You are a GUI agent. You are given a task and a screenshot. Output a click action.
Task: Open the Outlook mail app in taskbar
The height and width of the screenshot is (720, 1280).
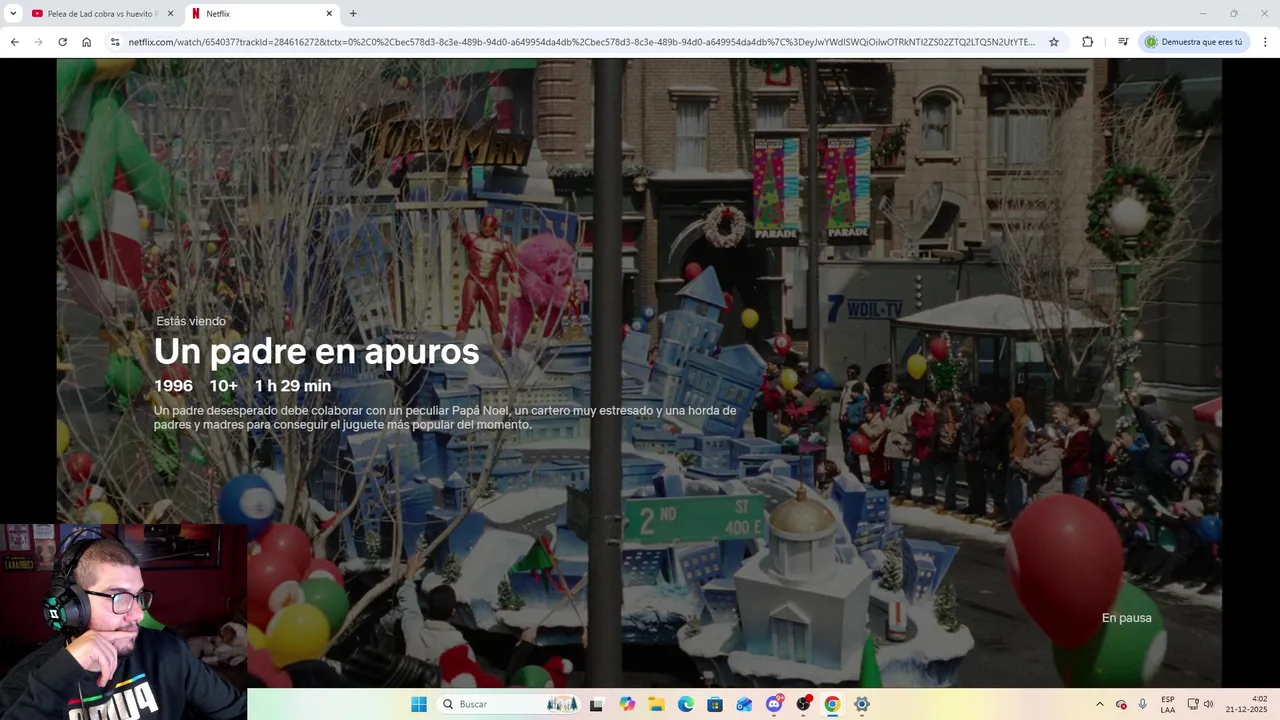(744, 704)
